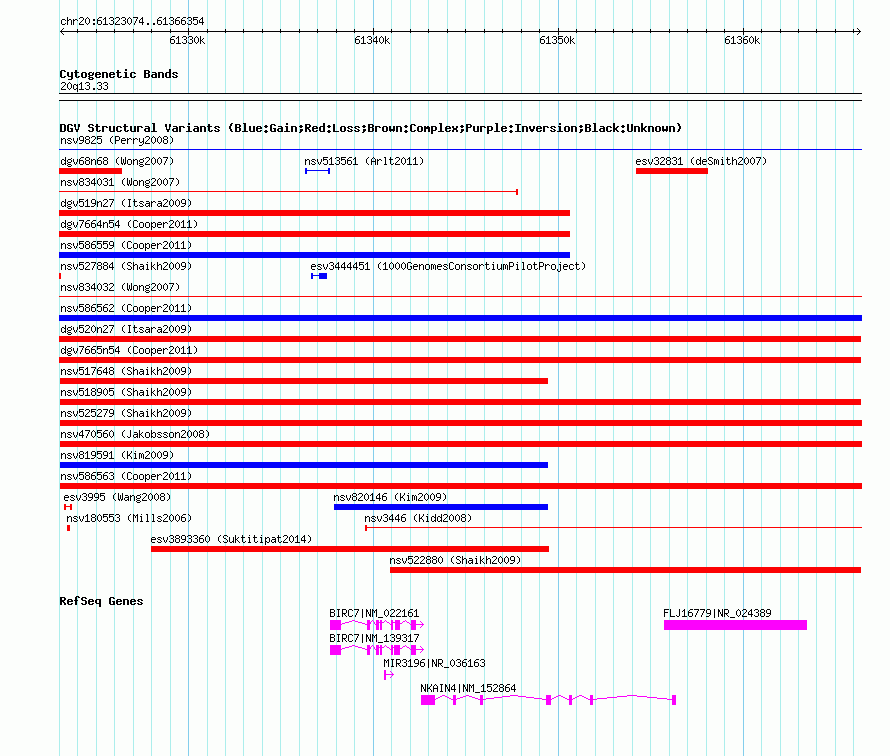This screenshot has height=756, width=890.
Task: Click the nsv517648 (Shaikh2009) red bar
Action: (304, 381)
